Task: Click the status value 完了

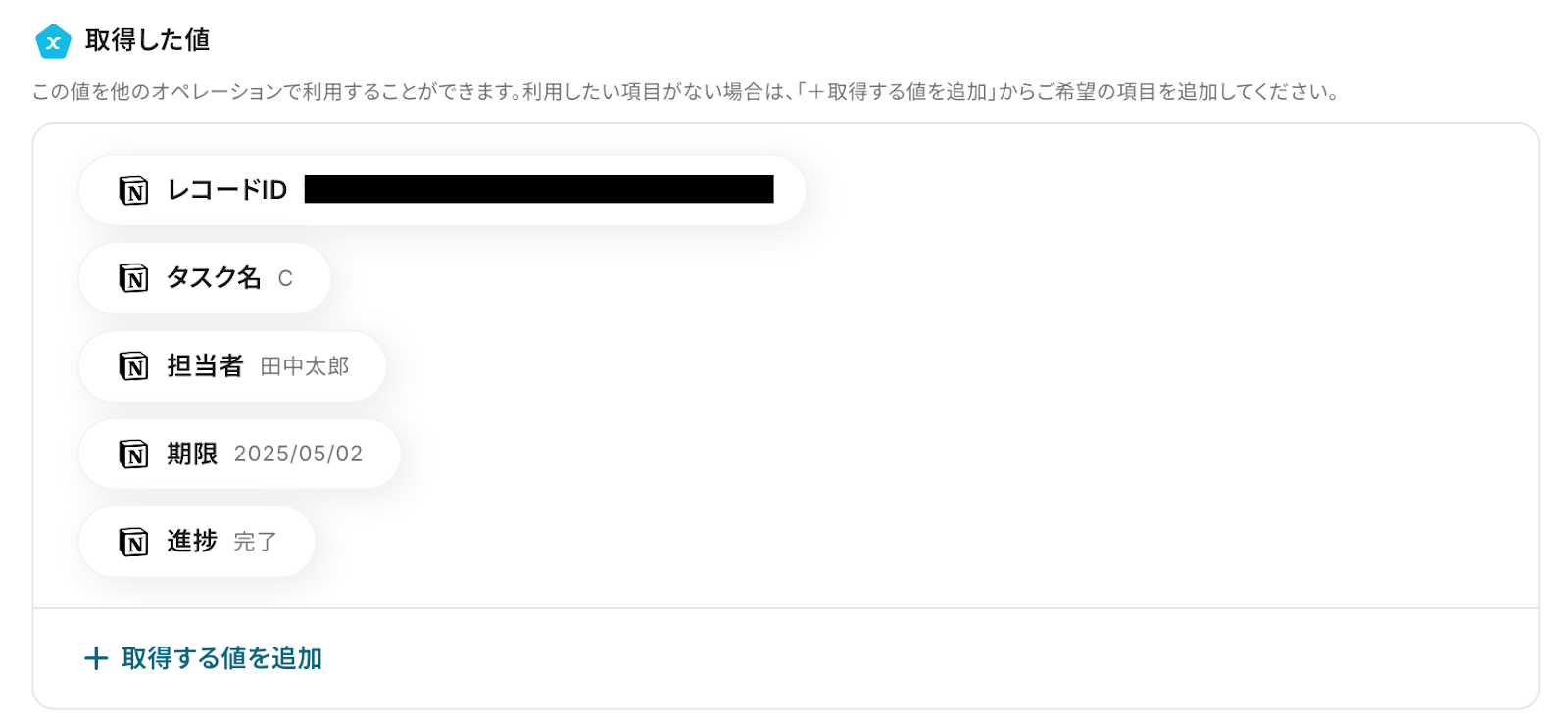Action: tap(256, 542)
